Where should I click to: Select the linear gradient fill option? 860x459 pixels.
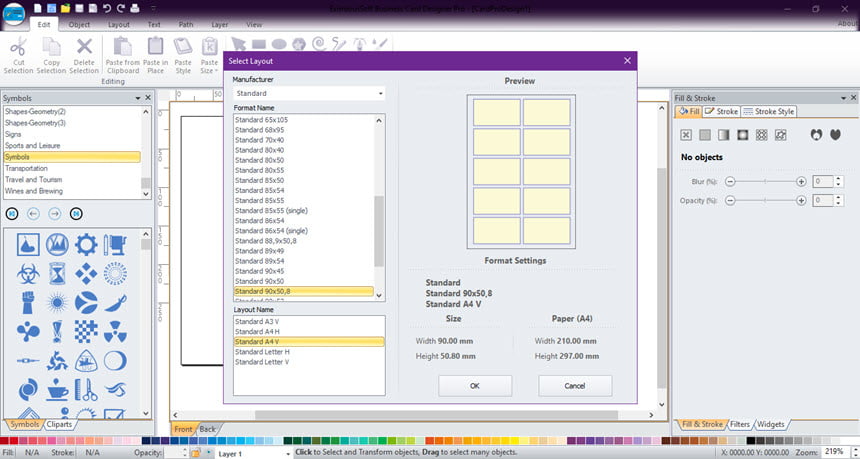click(x=723, y=135)
